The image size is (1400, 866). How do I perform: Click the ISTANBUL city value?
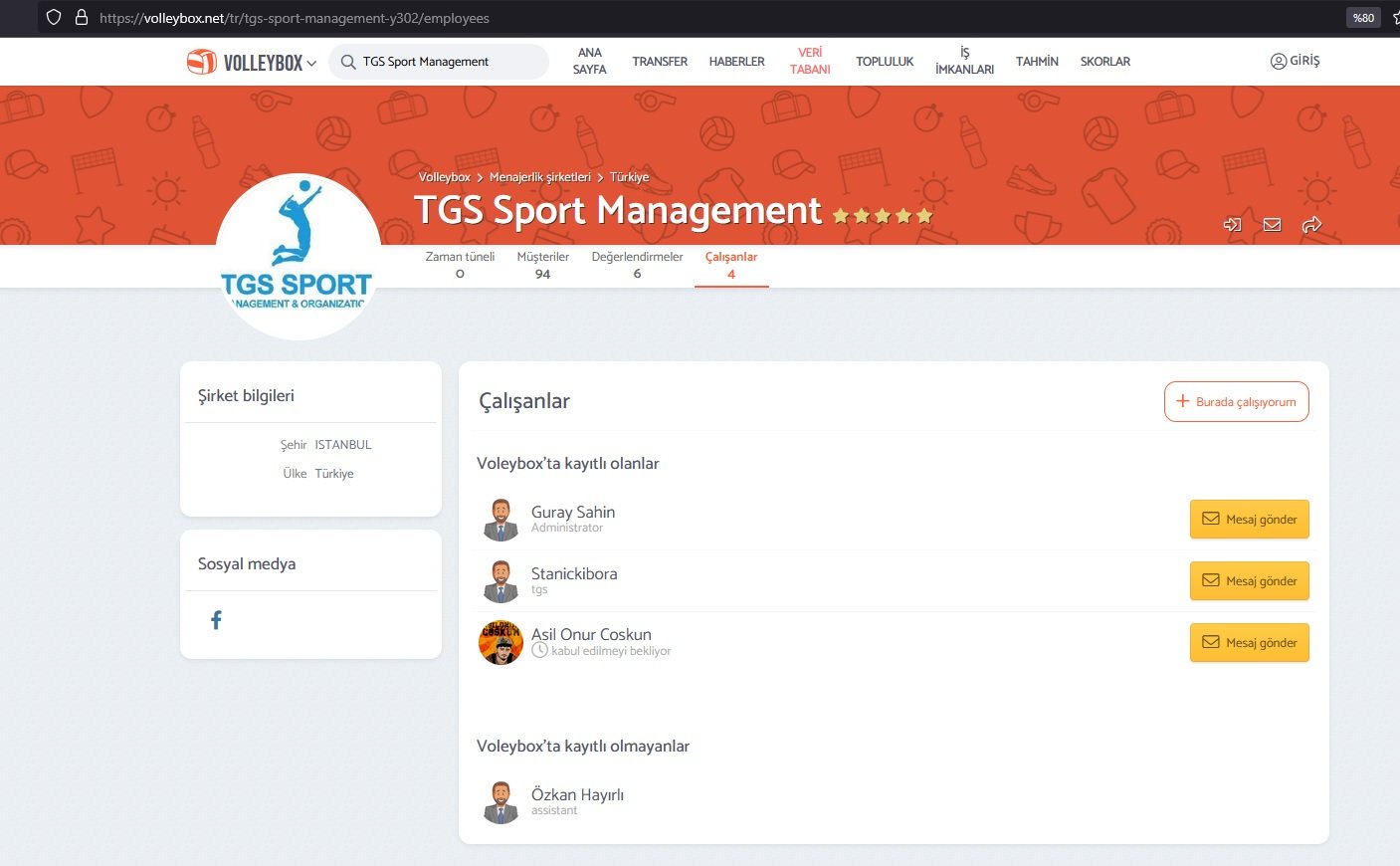pos(343,445)
